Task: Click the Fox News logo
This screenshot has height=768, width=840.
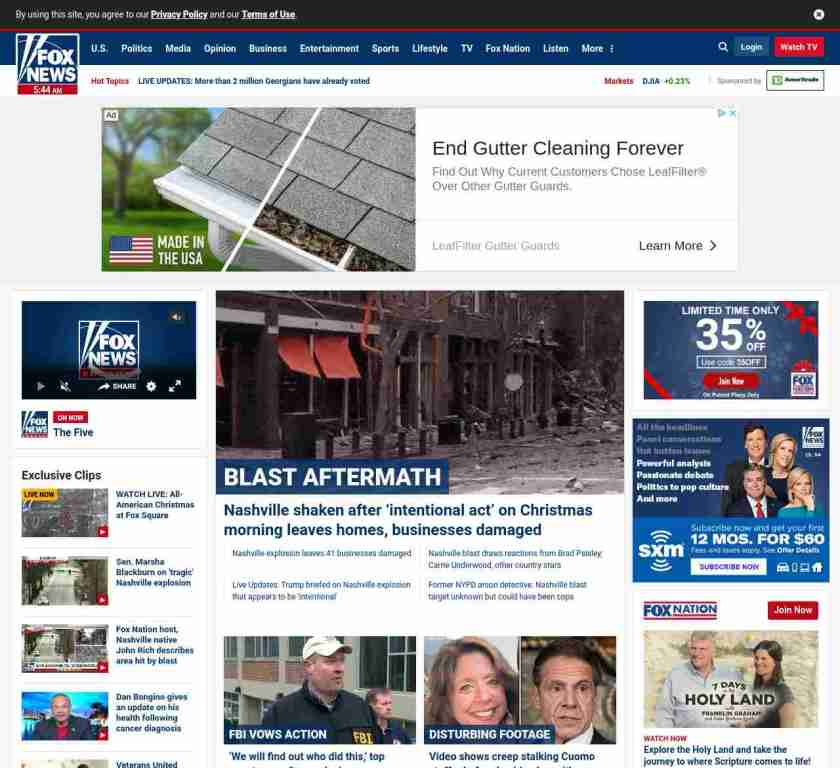Action: 48,64
